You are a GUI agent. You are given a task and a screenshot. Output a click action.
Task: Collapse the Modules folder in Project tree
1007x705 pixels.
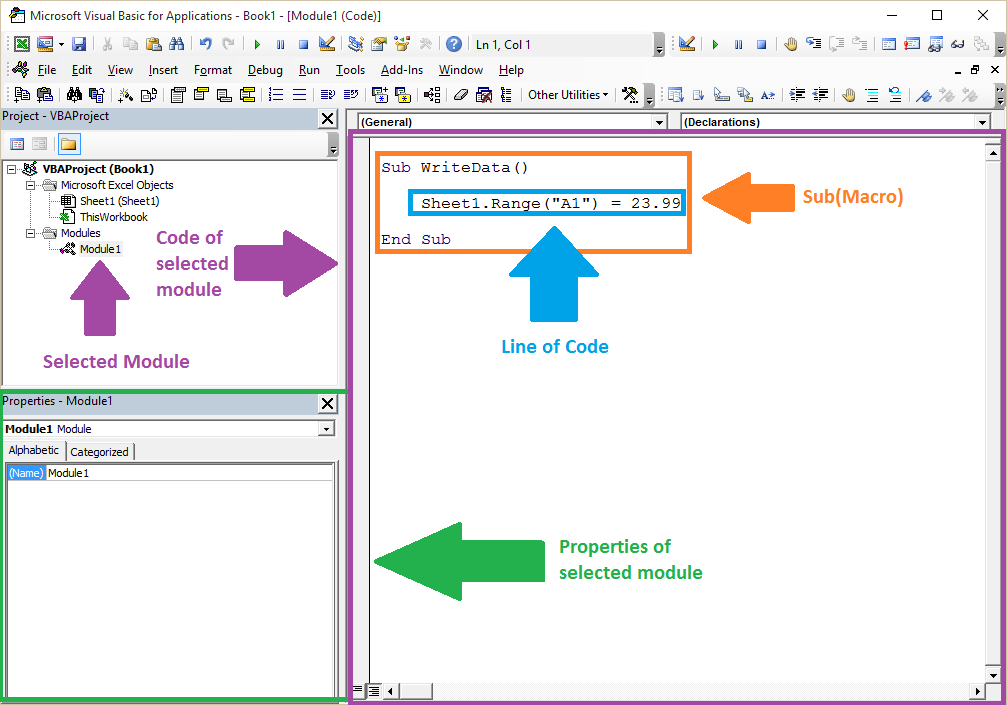click(x=31, y=233)
